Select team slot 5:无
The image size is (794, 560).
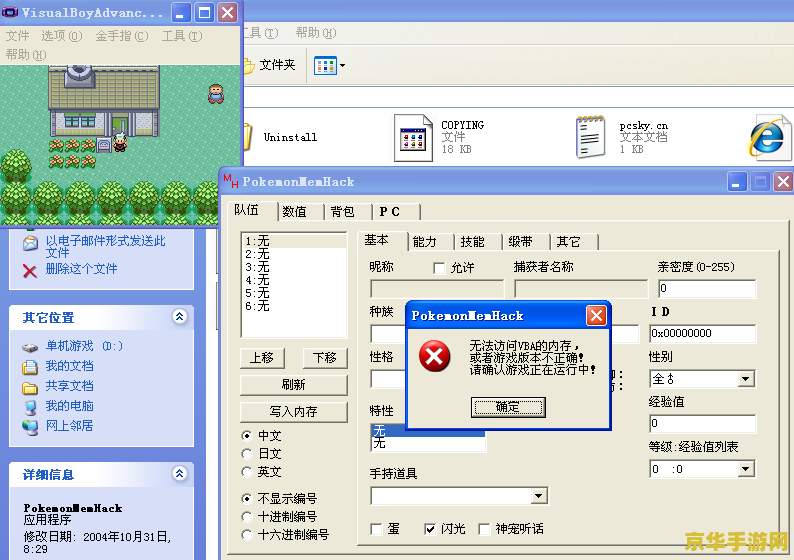(x=294, y=293)
